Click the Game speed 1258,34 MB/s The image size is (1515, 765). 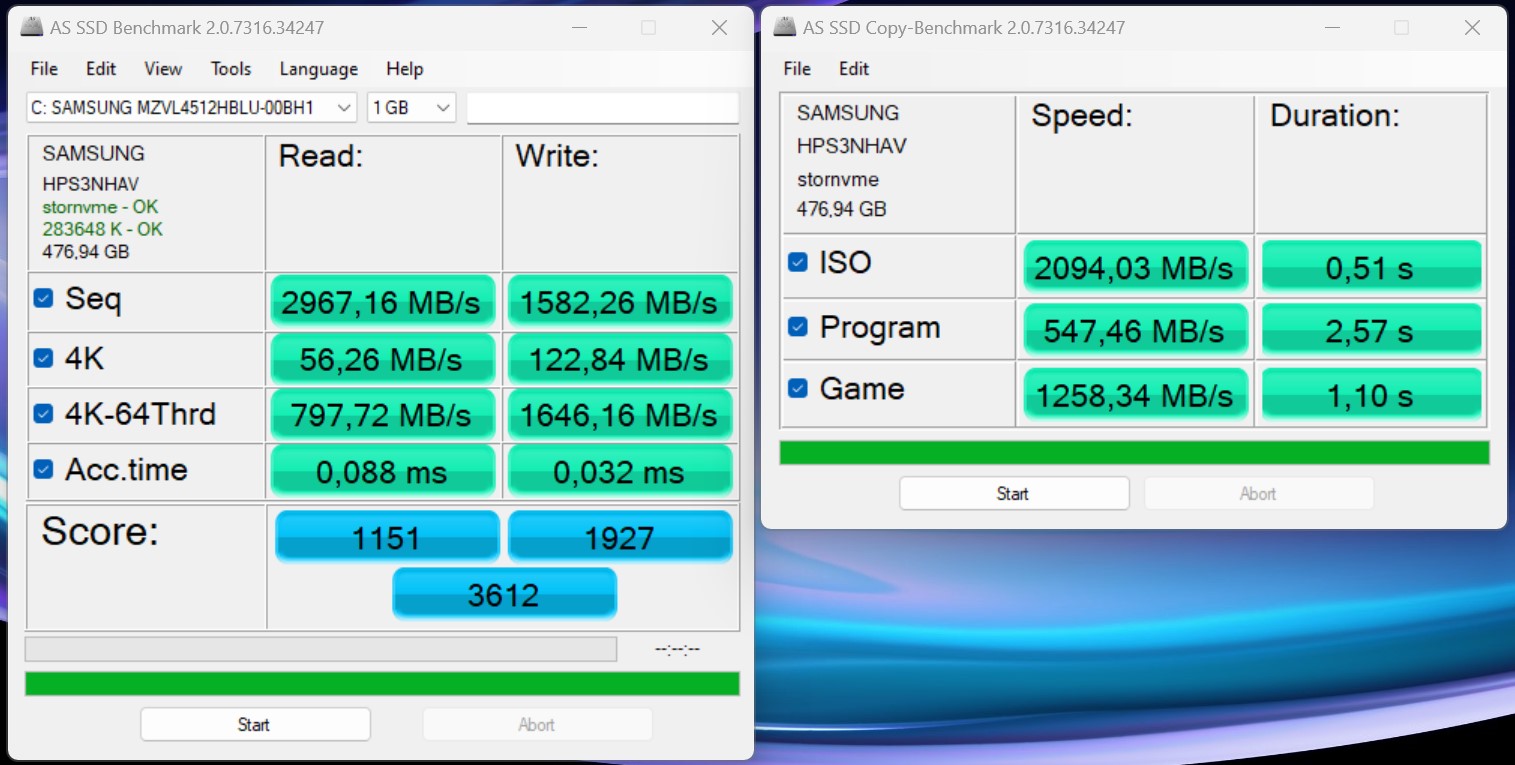pyautogui.click(x=1135, y=394)
